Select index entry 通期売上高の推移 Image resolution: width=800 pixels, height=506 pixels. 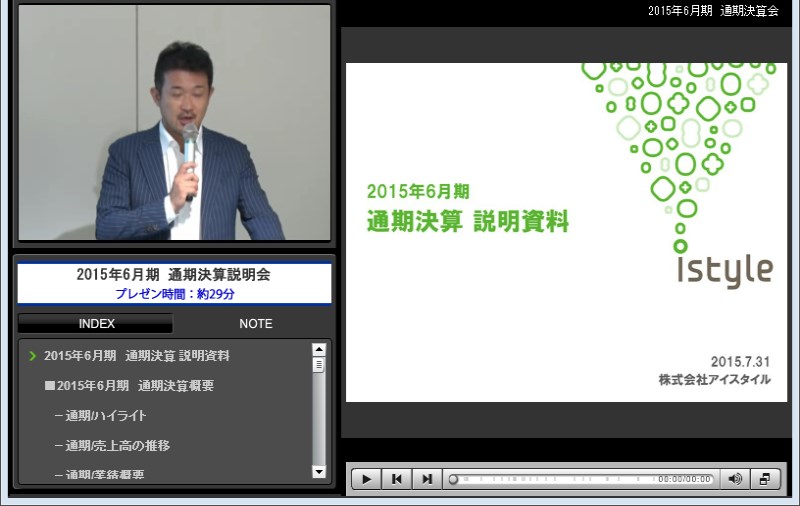(x=112, y=445)
